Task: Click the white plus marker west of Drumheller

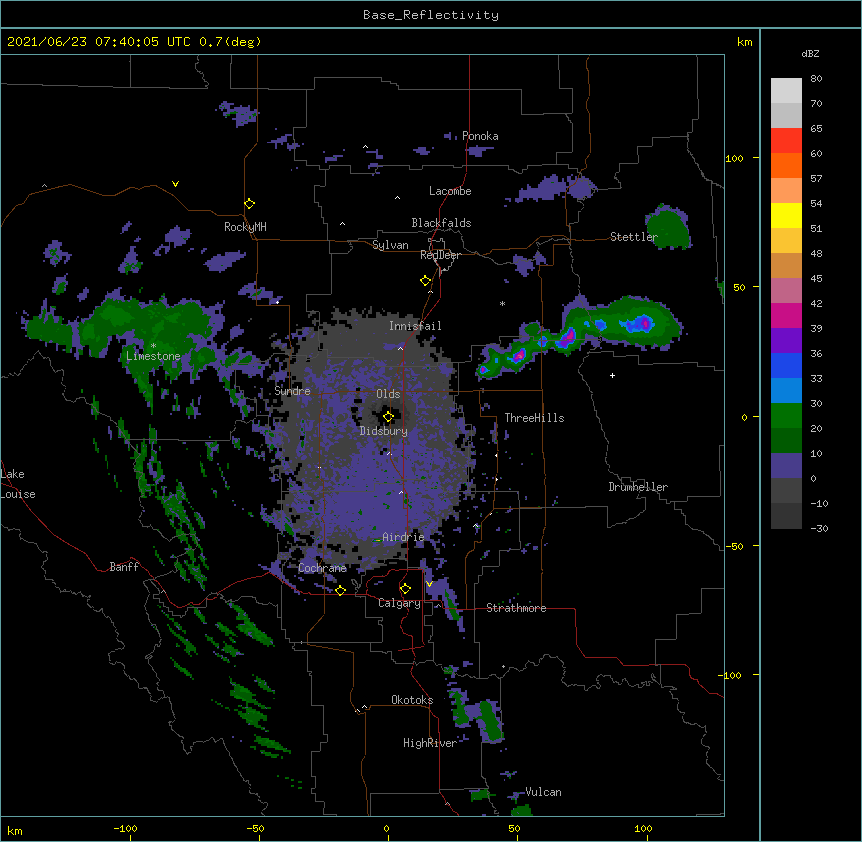Action: click(x=612, y=375)
